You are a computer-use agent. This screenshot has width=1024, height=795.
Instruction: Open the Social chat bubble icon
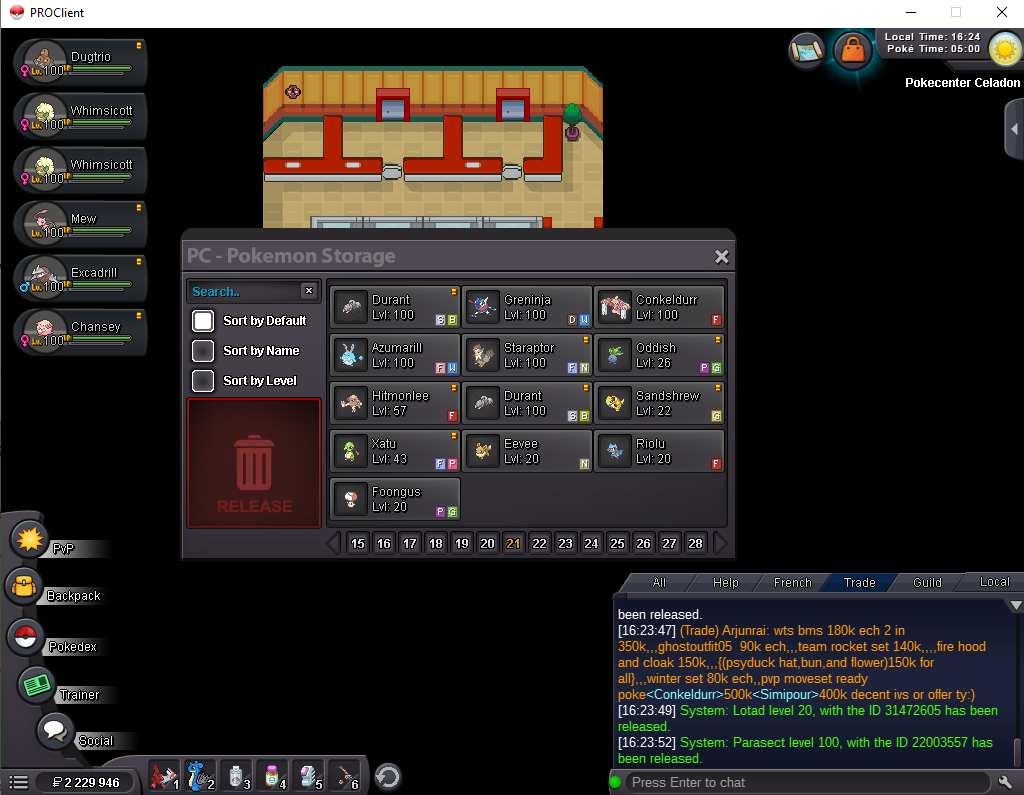pos(54,730)
